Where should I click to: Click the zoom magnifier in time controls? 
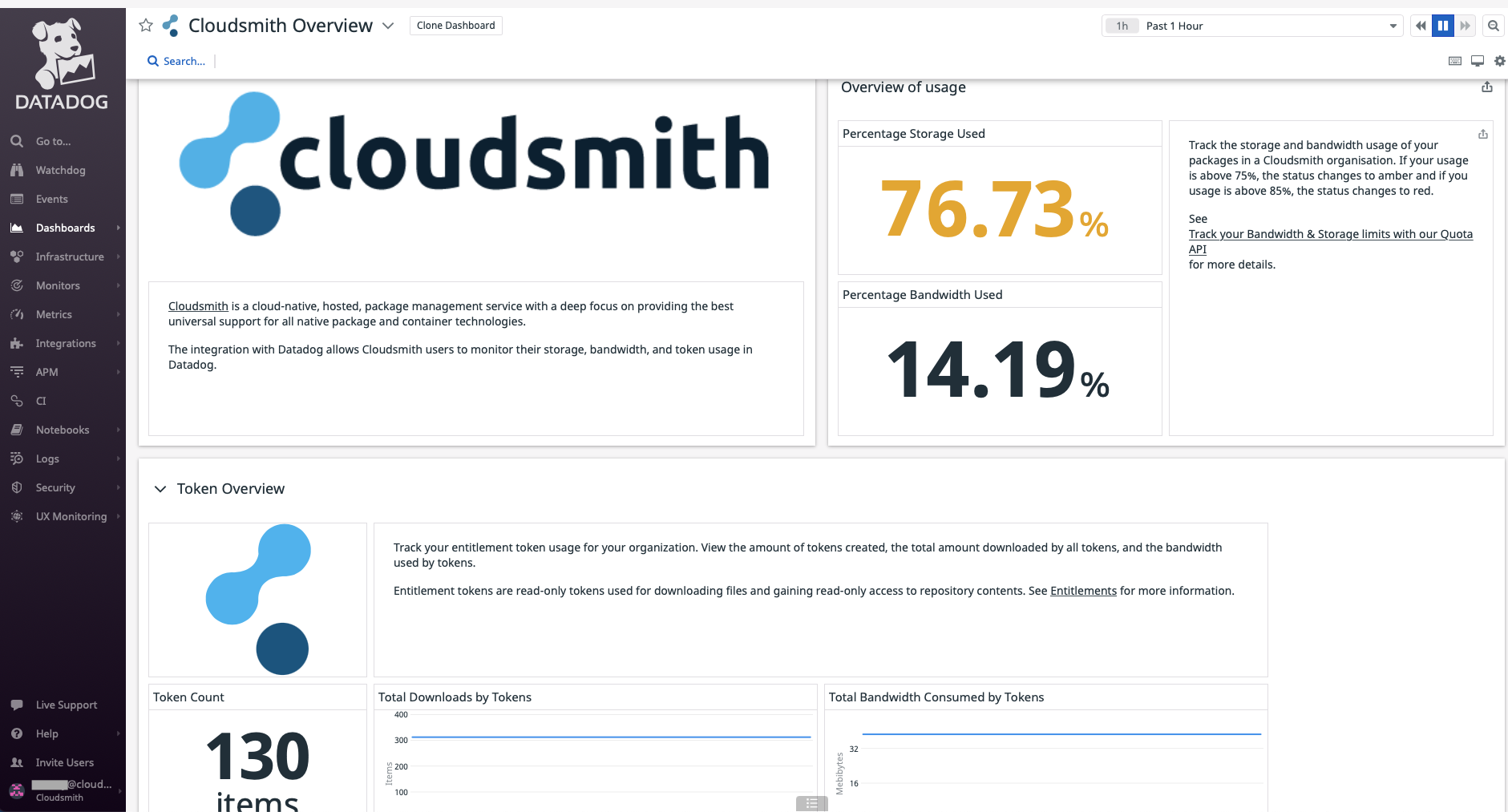tap(1494, 26)
